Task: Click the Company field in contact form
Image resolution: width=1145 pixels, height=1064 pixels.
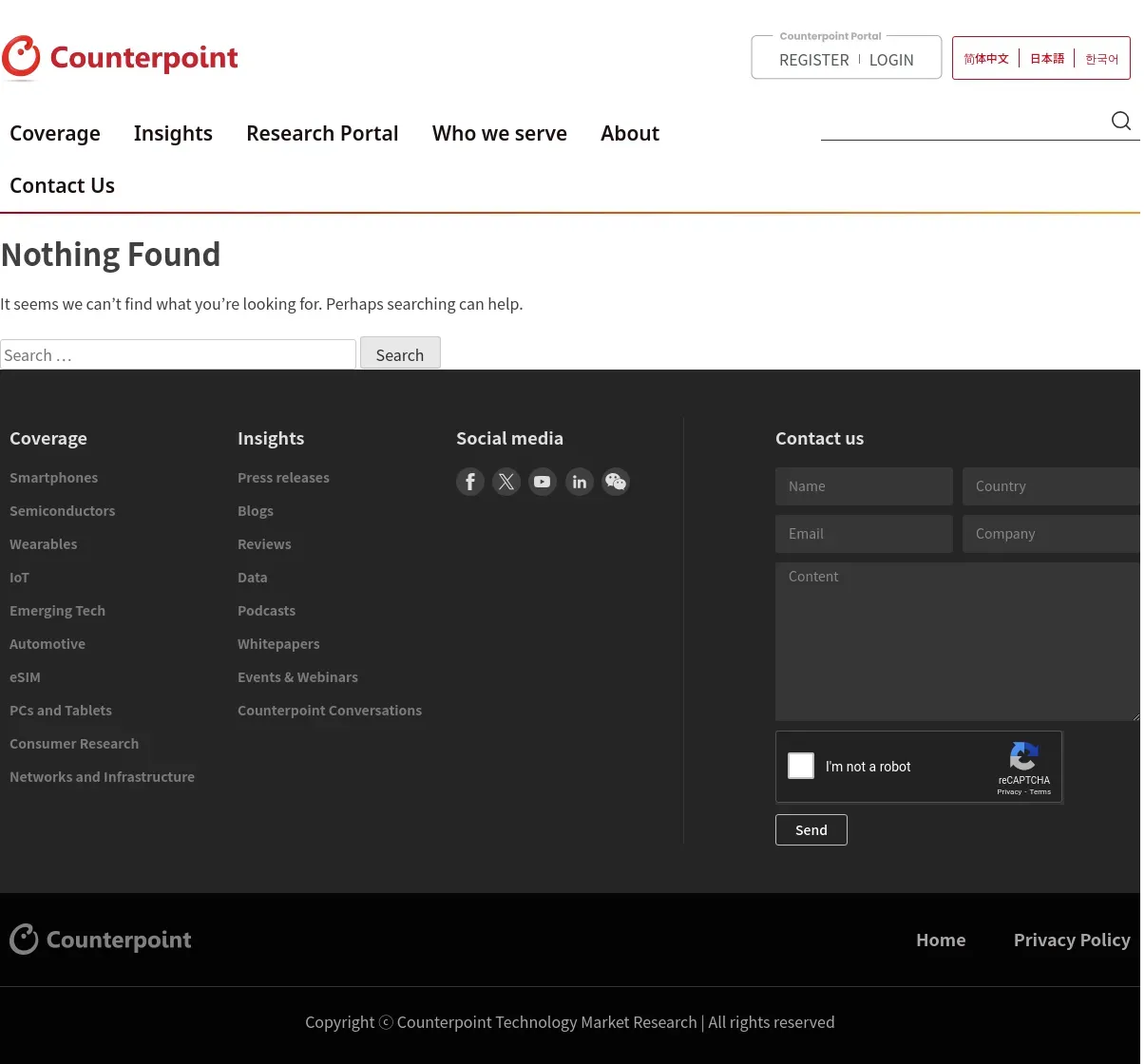Action: click(1051, 534)
